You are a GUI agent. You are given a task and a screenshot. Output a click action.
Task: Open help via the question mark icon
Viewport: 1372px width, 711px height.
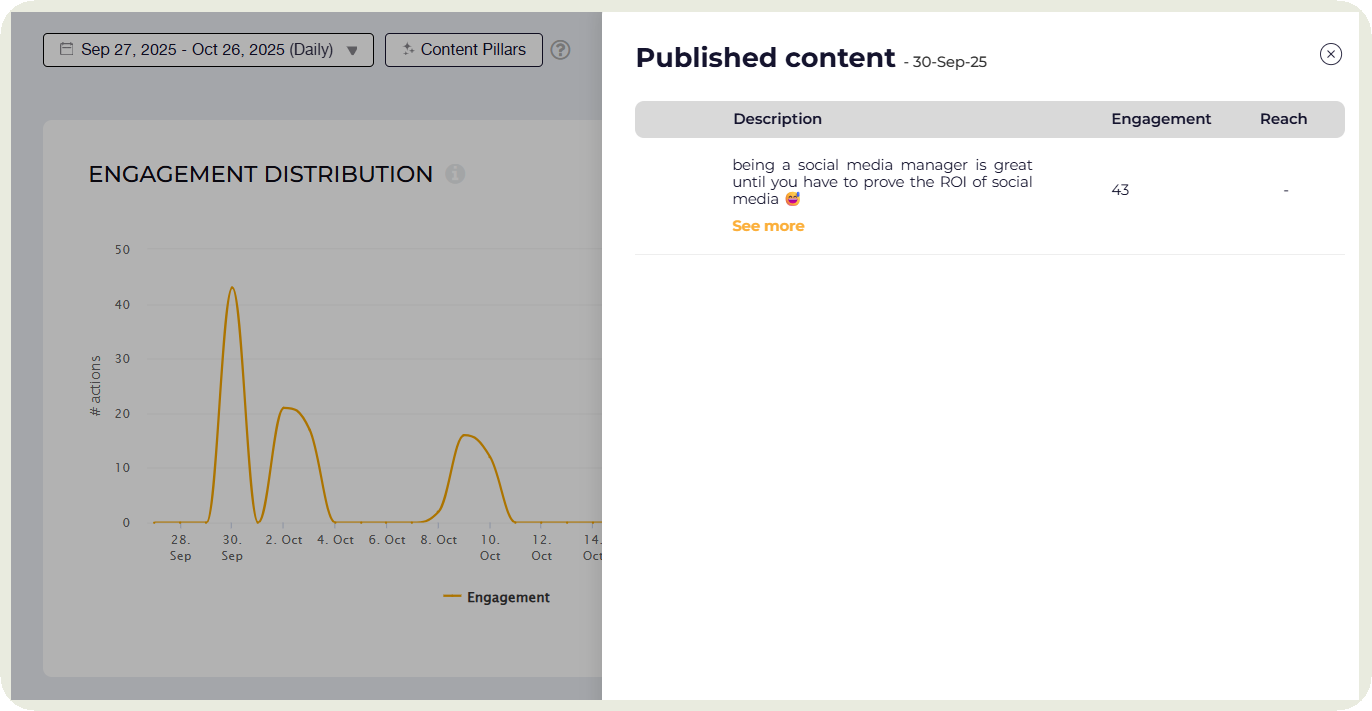[560, 50]
